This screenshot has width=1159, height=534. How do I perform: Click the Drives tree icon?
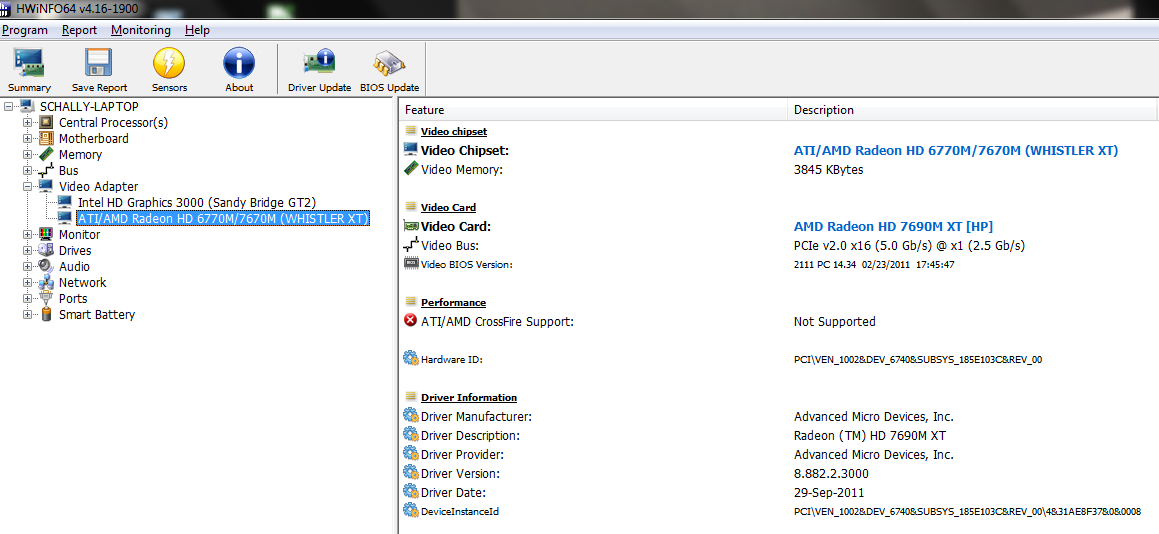click(46, 251)
